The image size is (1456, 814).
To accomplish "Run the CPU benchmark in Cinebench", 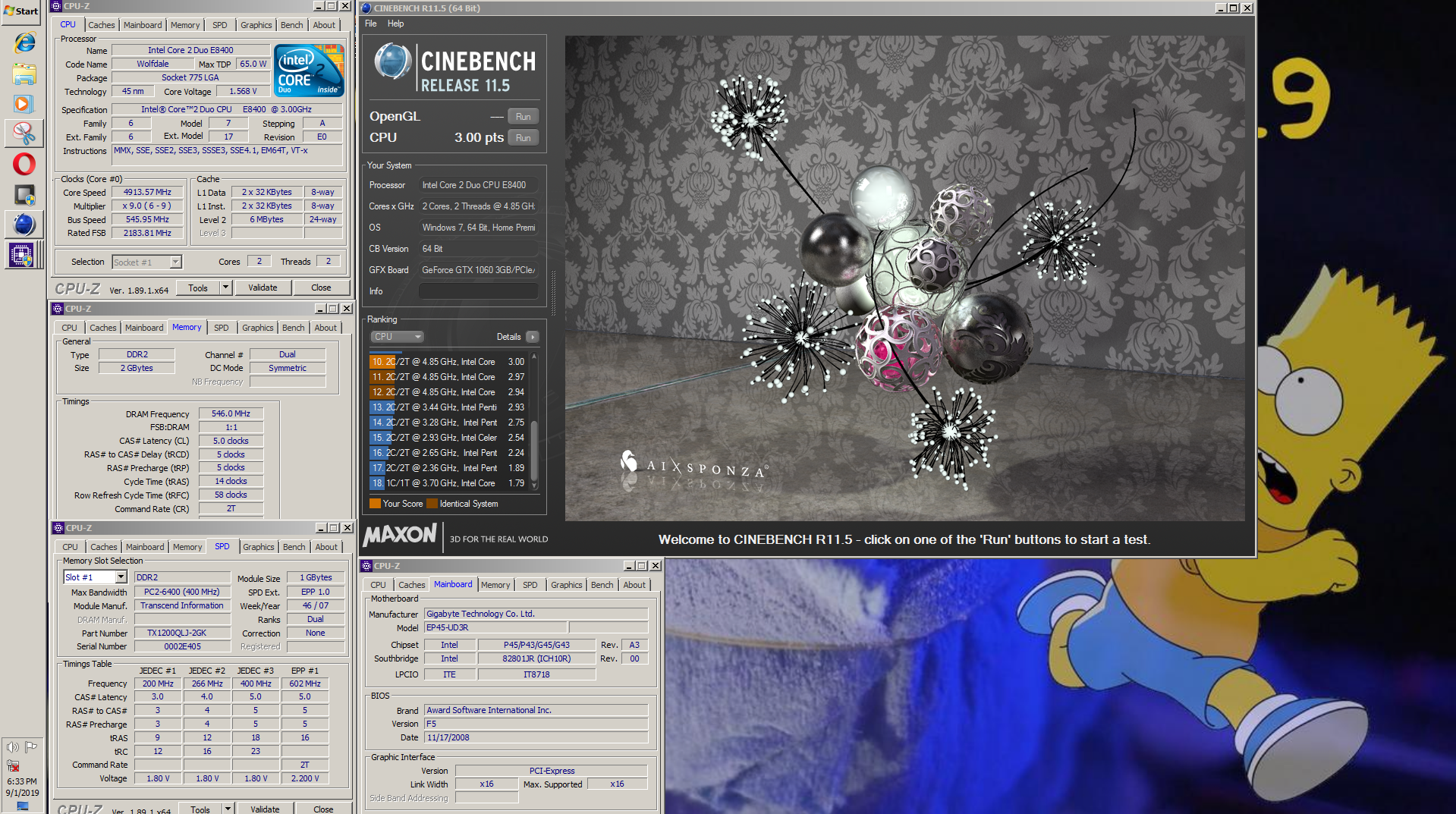I will coord(524,137).
